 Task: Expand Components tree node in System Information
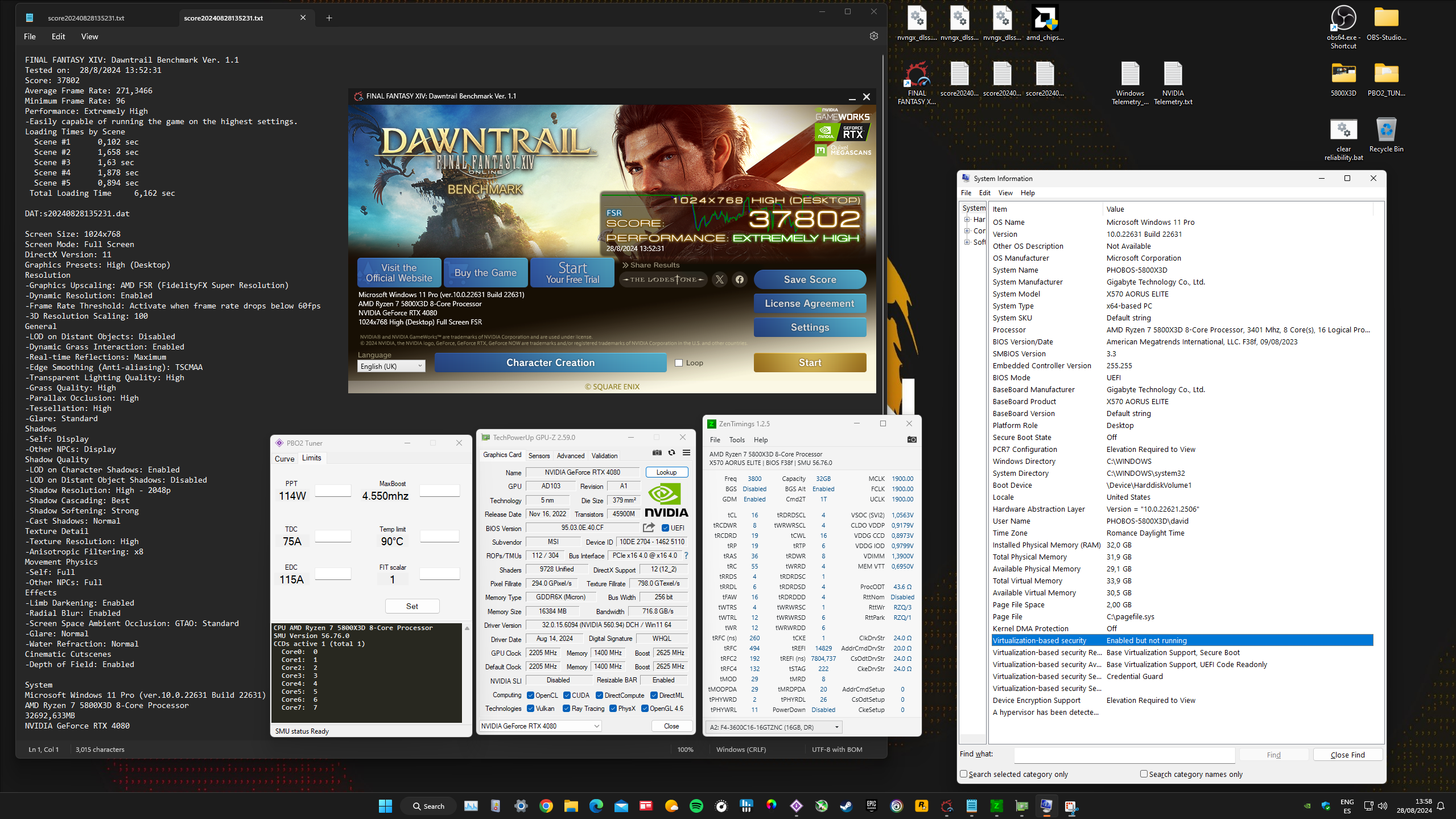click(967, 231)
